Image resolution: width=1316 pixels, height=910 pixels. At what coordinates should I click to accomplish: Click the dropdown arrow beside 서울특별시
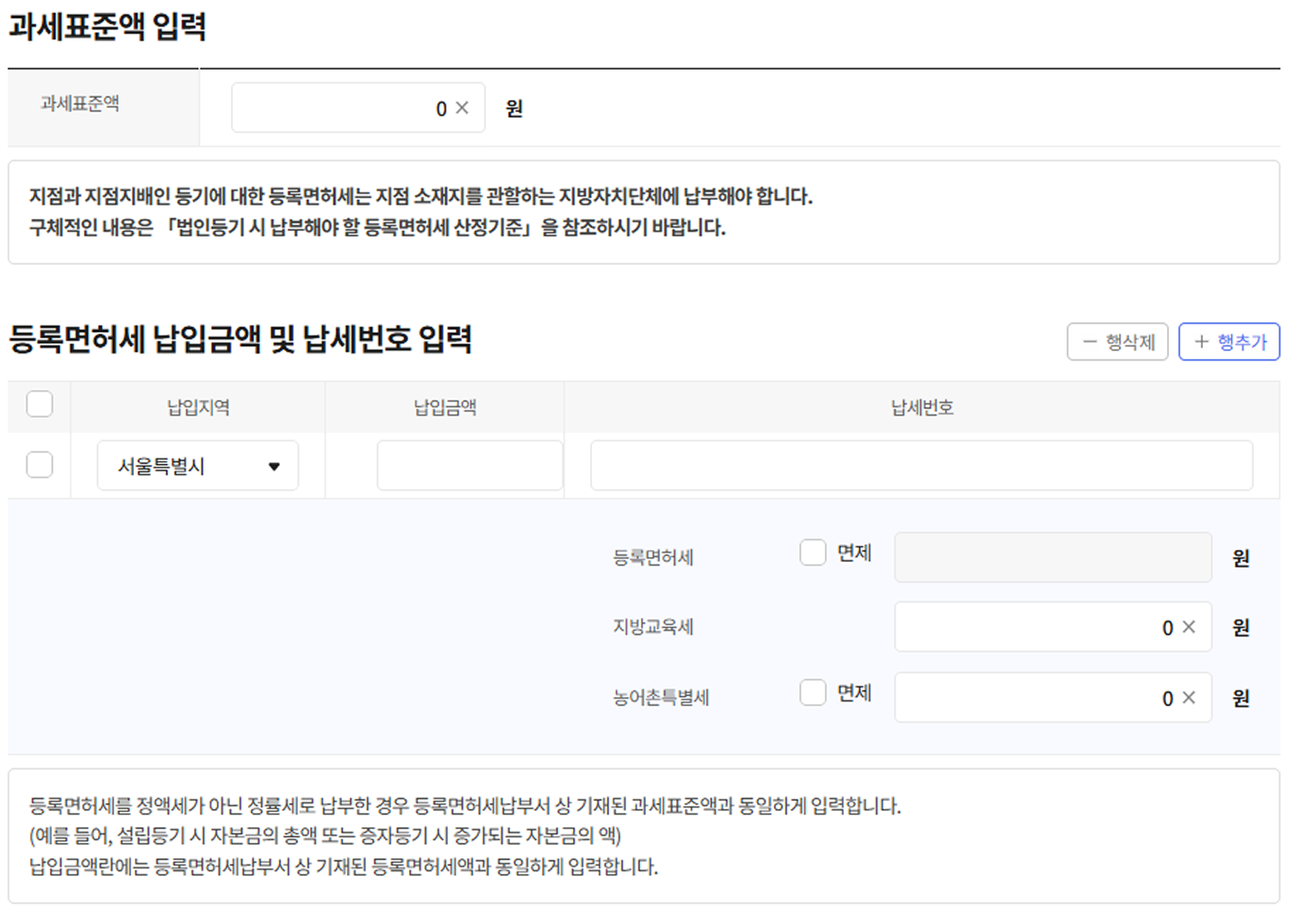point(274,465)
